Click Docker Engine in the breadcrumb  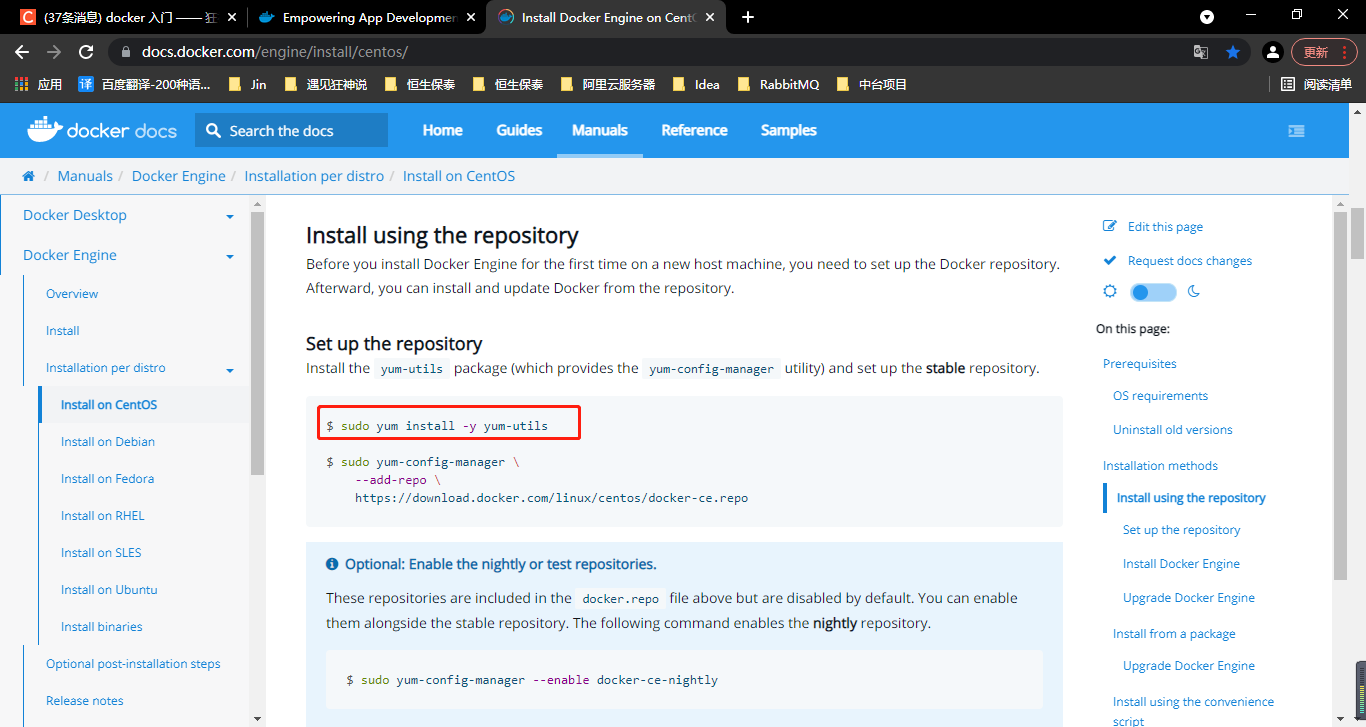pyautogui.click(x=179, y=176)
